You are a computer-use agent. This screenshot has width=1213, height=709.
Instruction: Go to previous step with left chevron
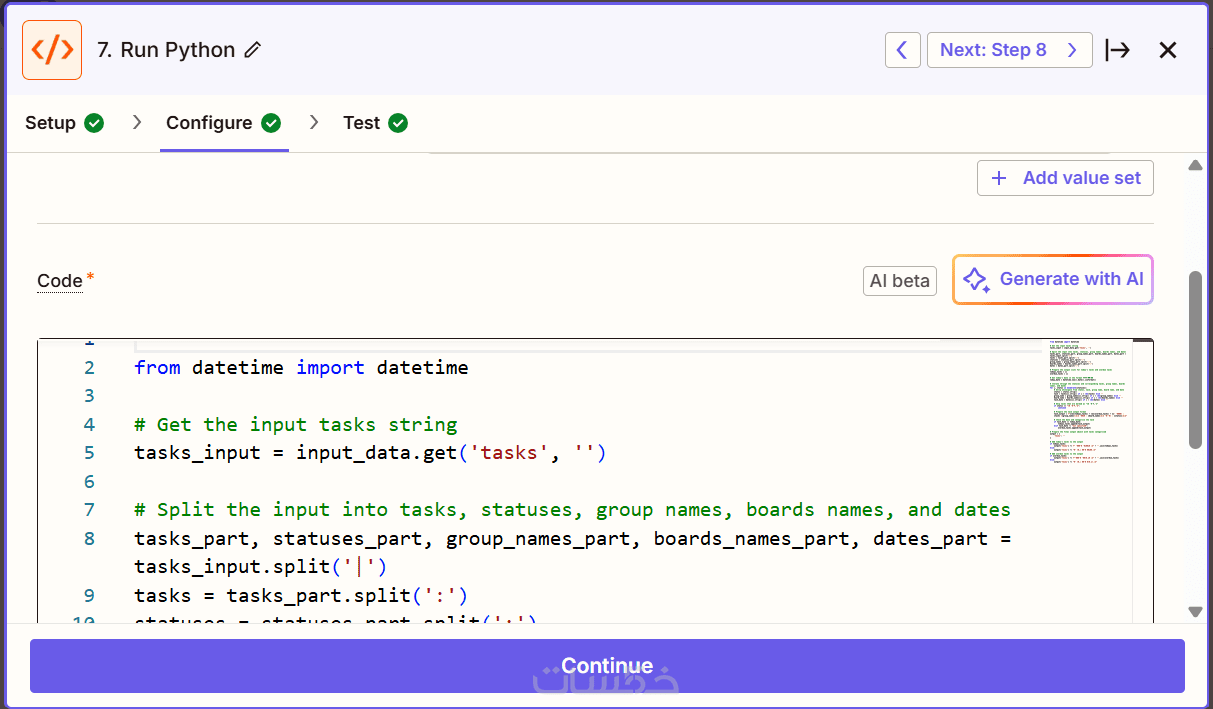point(902,50)
